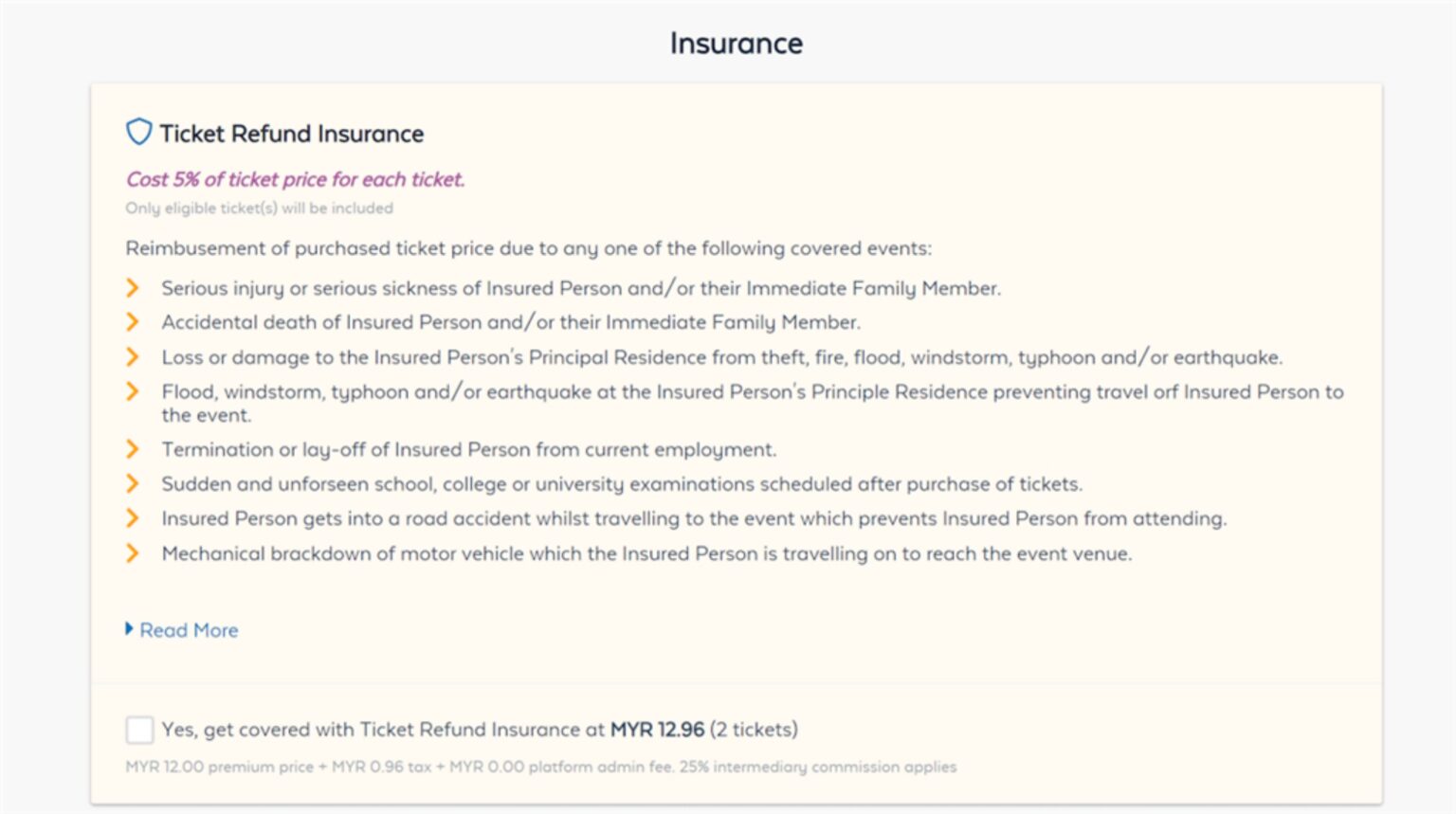Click the Insurance page title
The image size is (1456, 814).
tap(737, 43)
